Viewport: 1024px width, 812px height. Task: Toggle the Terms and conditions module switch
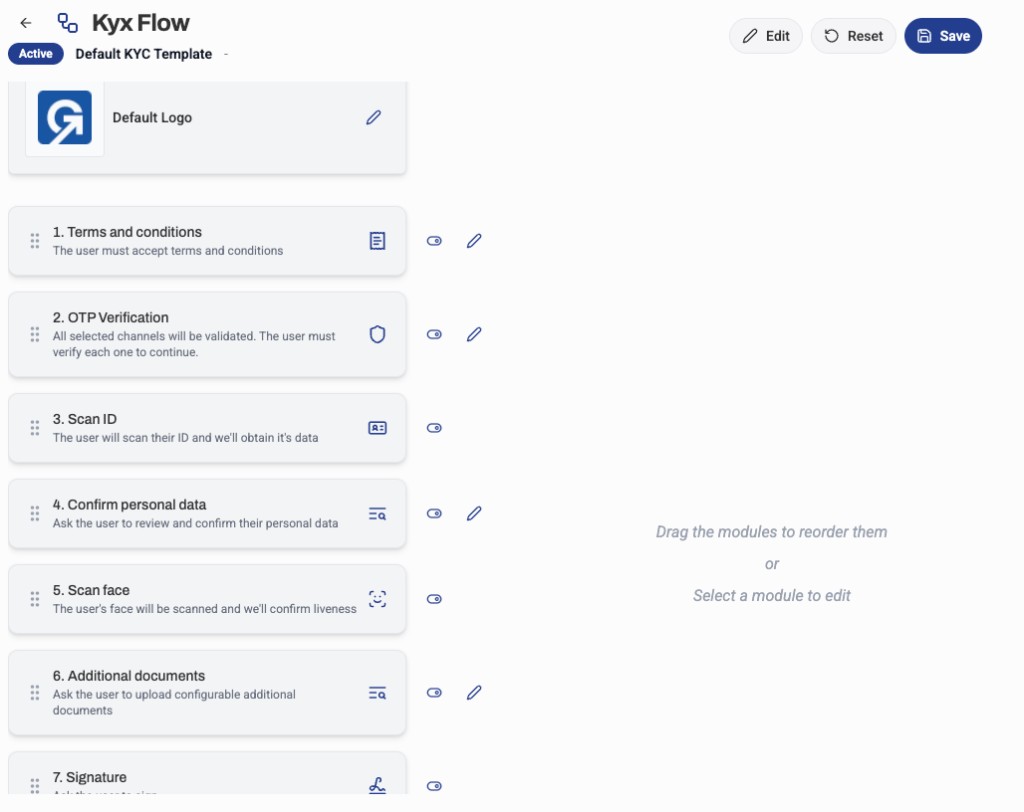(x=434, y=240)
